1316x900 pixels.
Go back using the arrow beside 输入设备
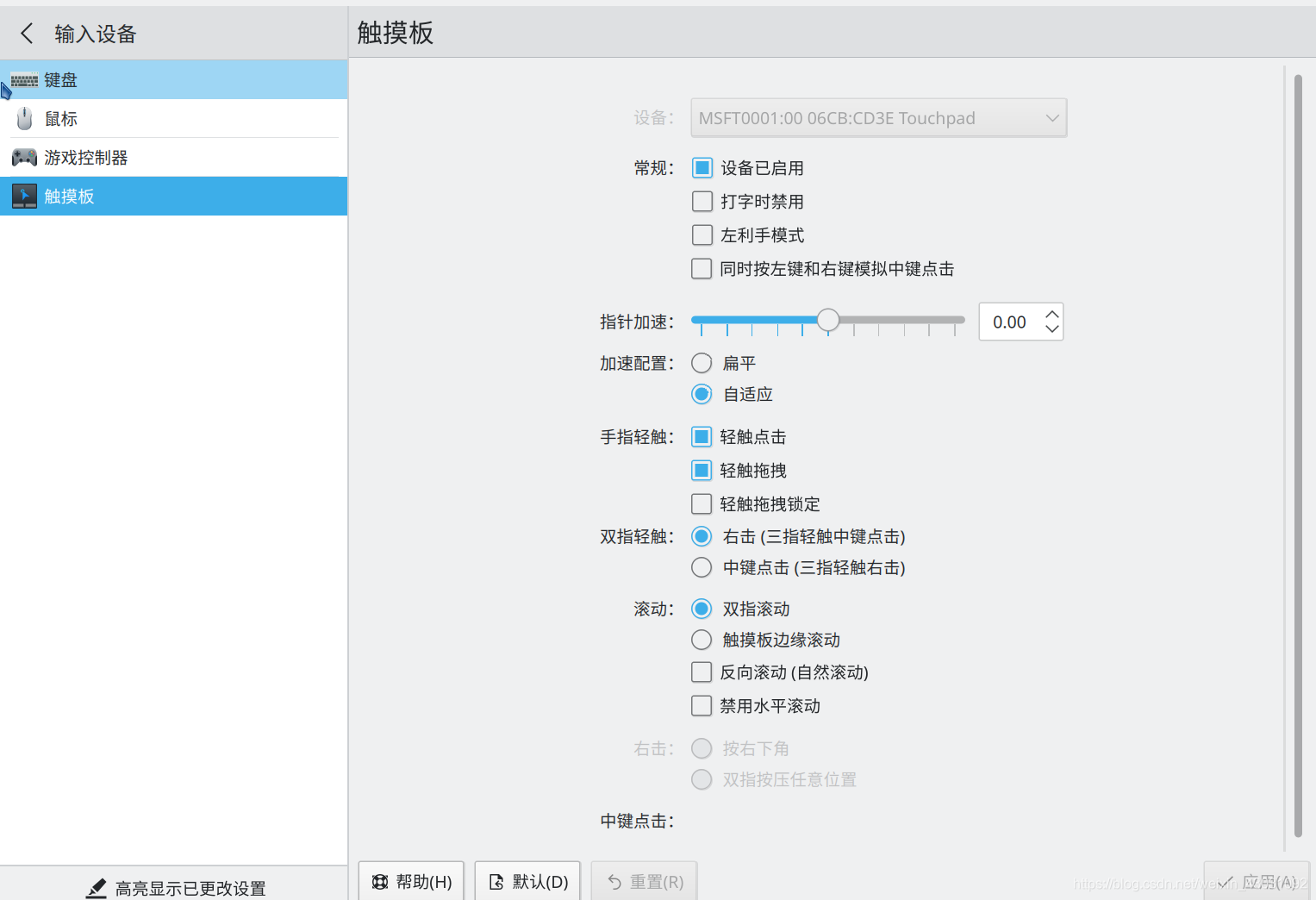coord(27,34)
